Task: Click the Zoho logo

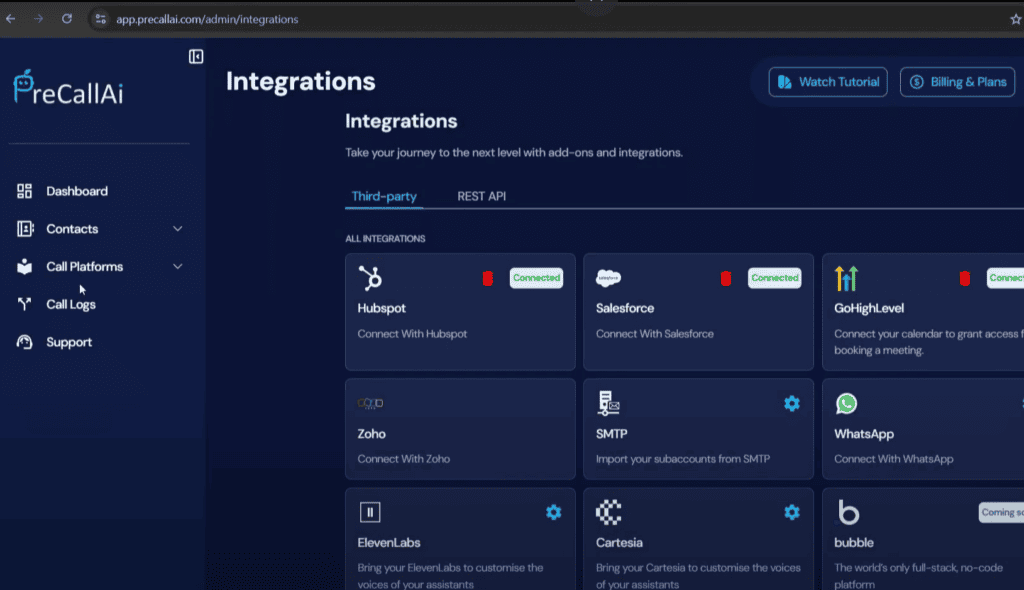Action: click(x=370, y=403)
